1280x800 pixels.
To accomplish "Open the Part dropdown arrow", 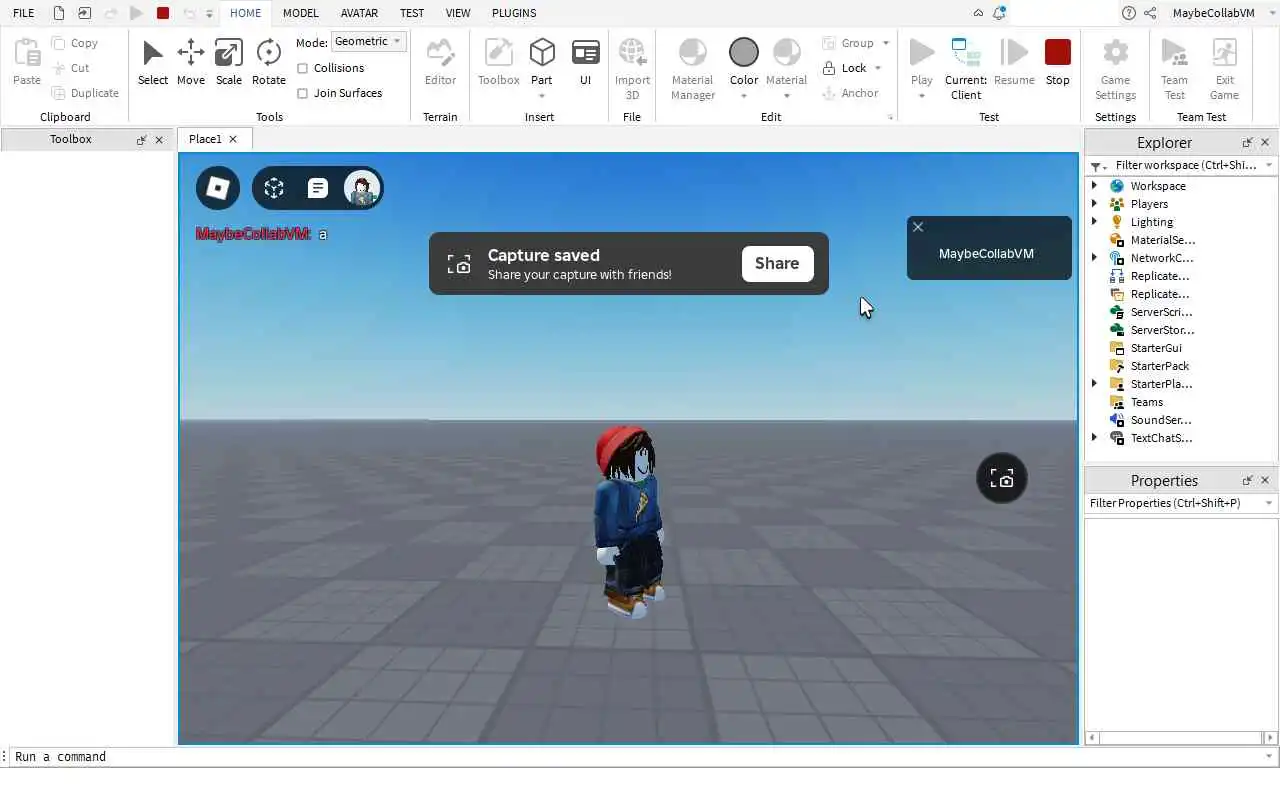I will (542, 97).
